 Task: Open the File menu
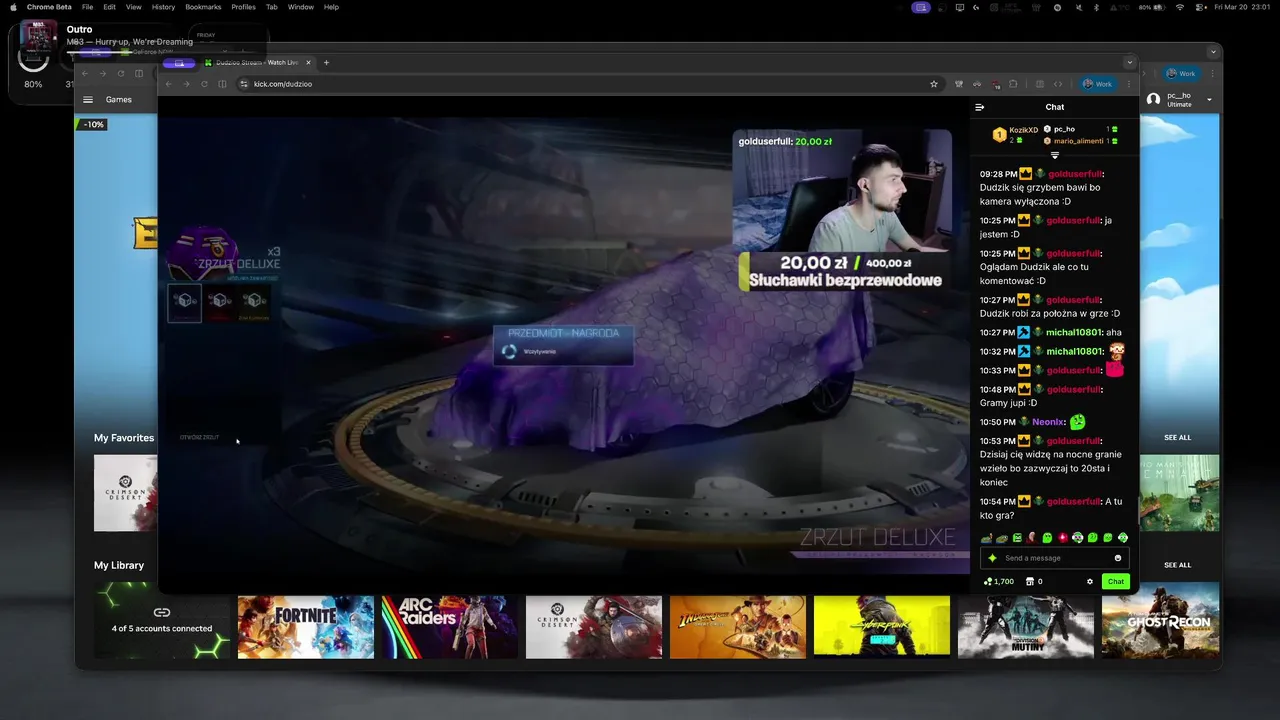coord(88,7)
